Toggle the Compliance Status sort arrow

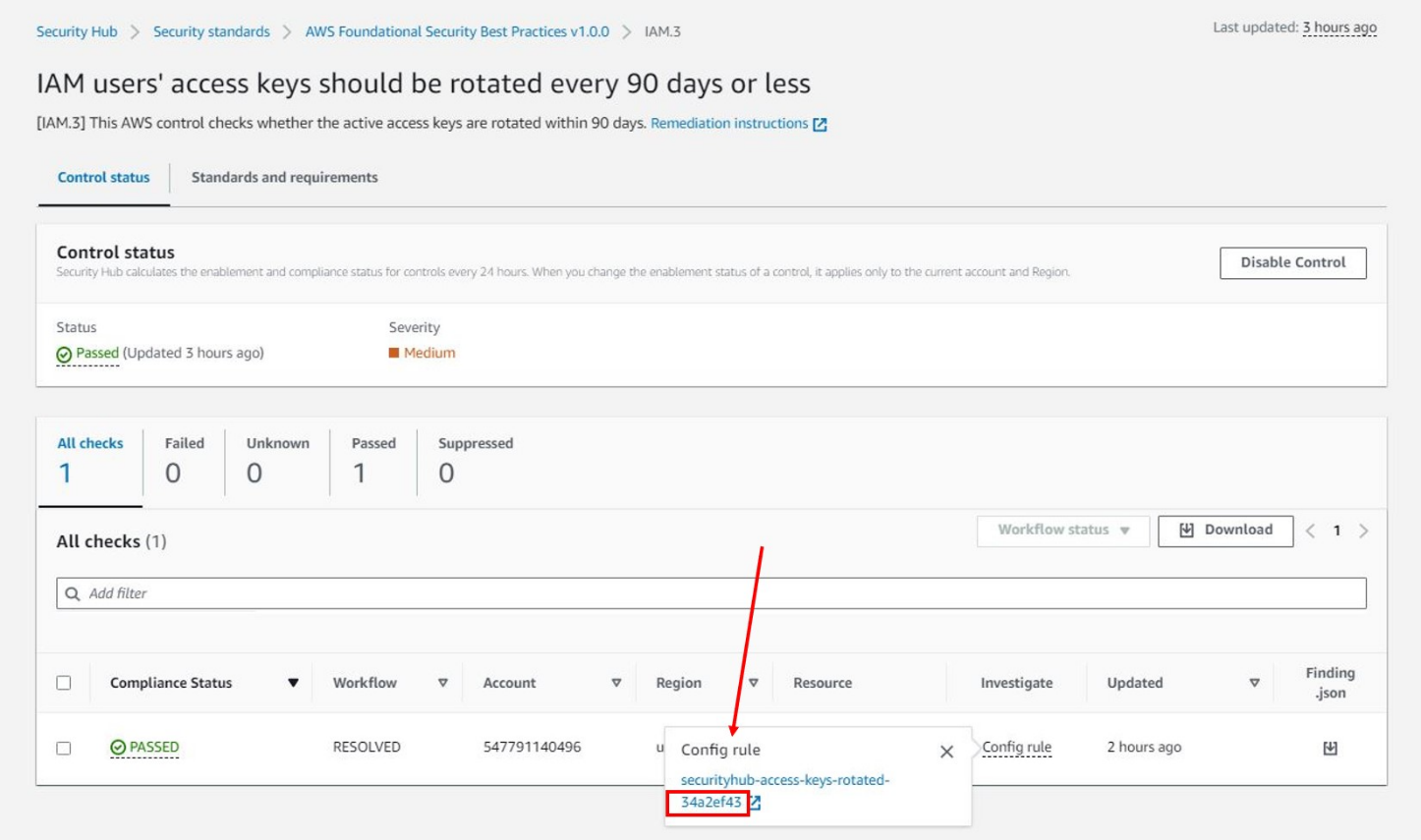point(293,682)
